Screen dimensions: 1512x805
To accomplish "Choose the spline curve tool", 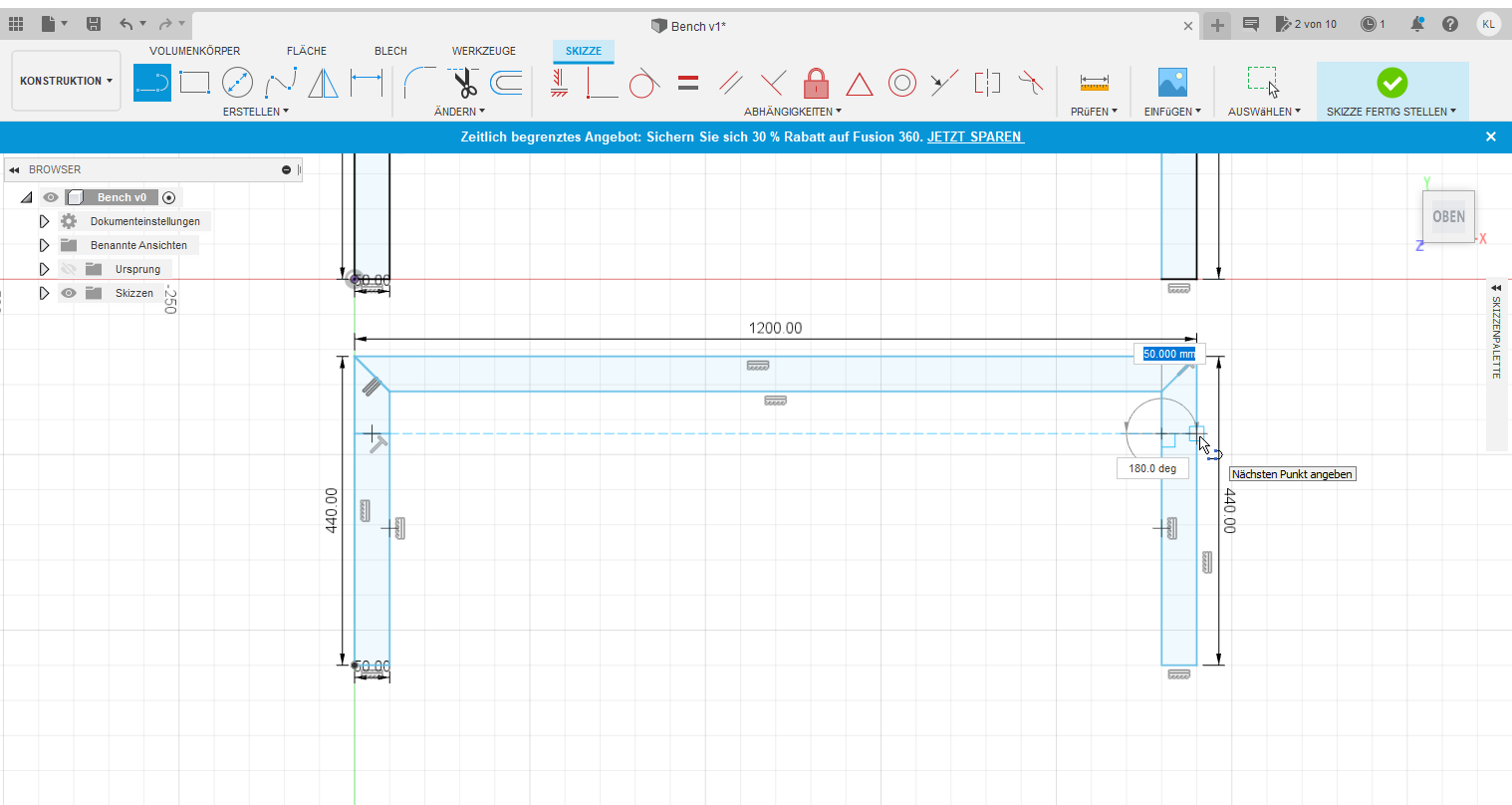I will pos(281,83).
